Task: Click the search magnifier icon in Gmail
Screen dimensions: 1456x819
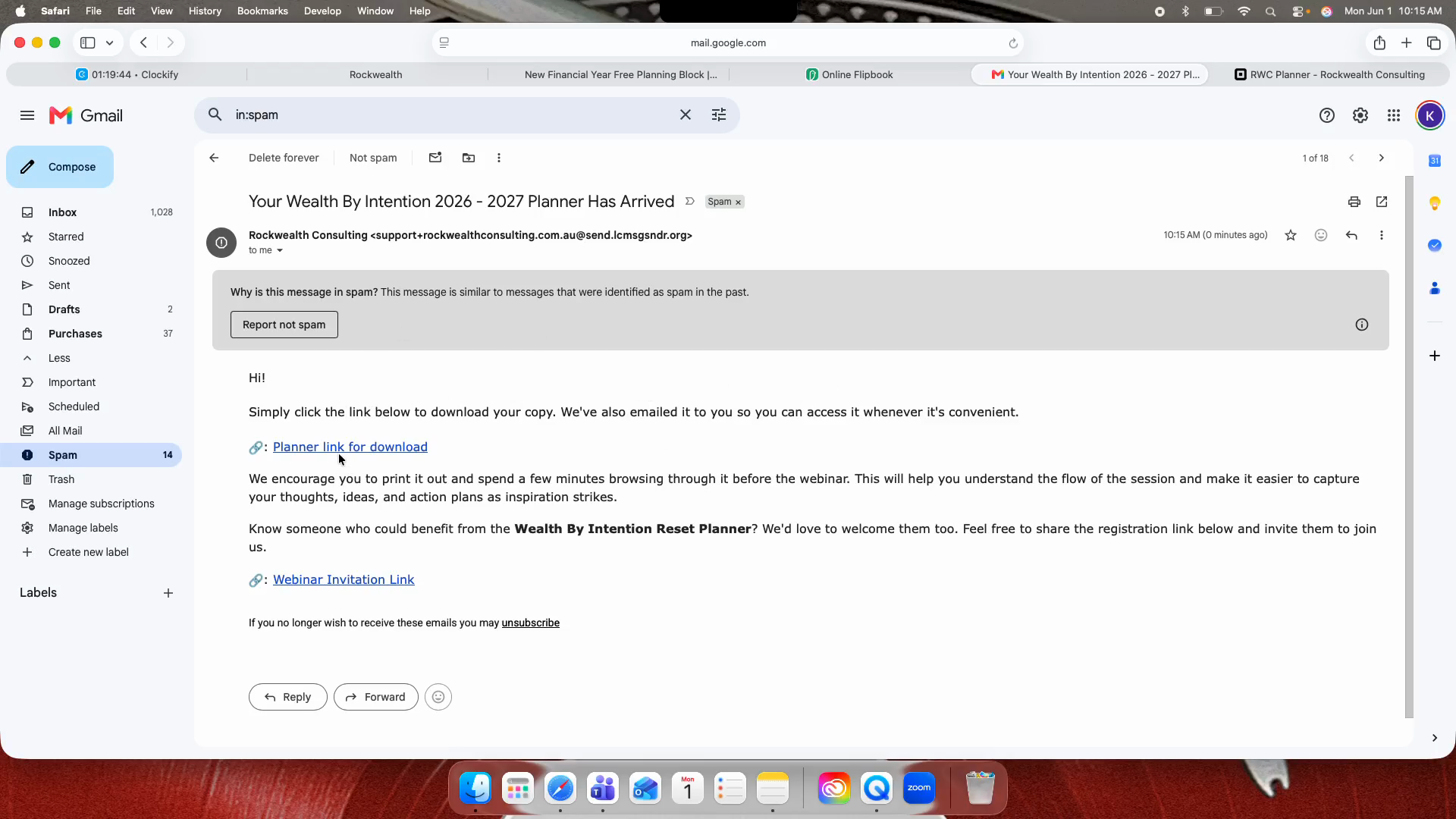Action: [215, 115]
